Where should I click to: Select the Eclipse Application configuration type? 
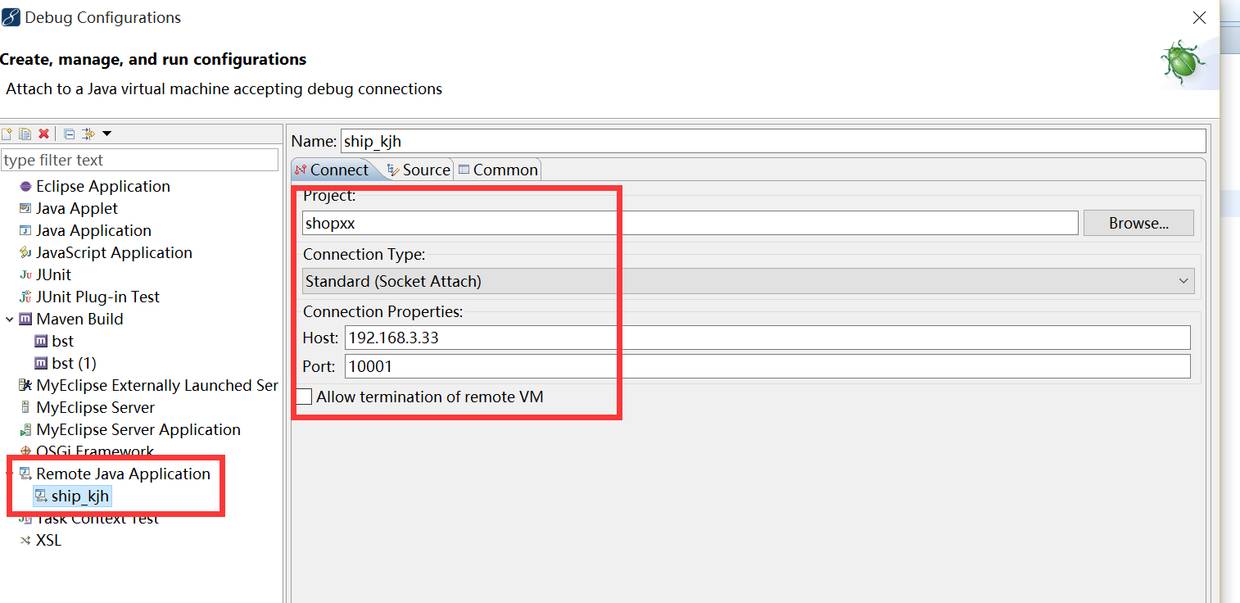(102, 186)
